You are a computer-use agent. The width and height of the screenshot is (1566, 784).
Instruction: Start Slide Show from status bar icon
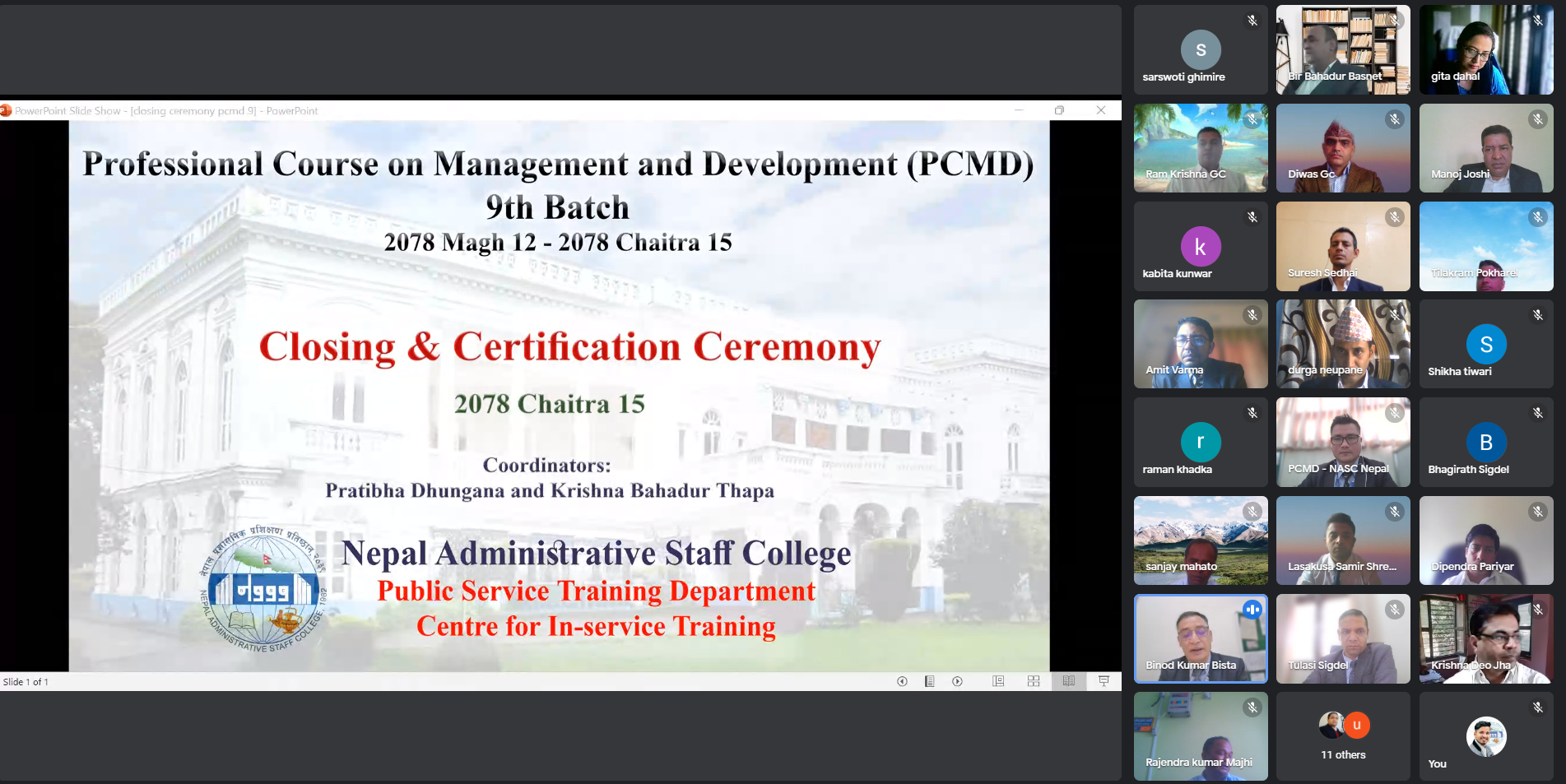click(x=1104, y=681)
